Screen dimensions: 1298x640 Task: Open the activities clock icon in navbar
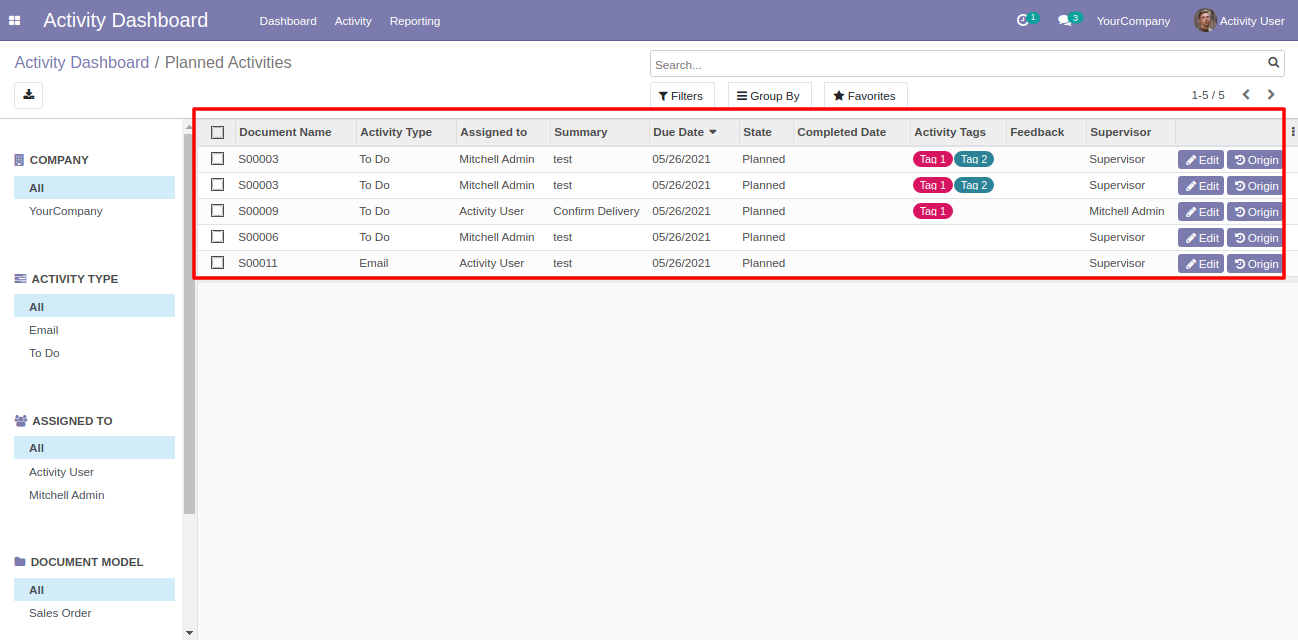tap(1022, 21)
